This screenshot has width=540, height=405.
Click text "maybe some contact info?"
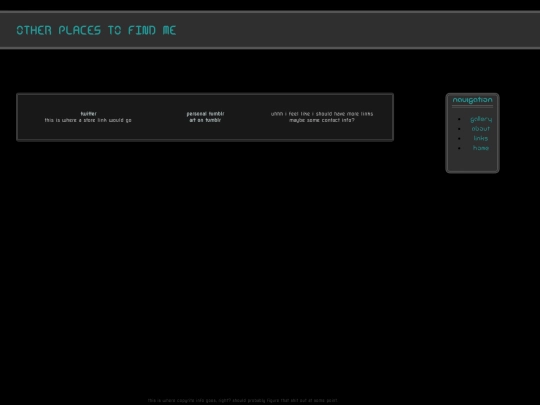coord(322,120)
